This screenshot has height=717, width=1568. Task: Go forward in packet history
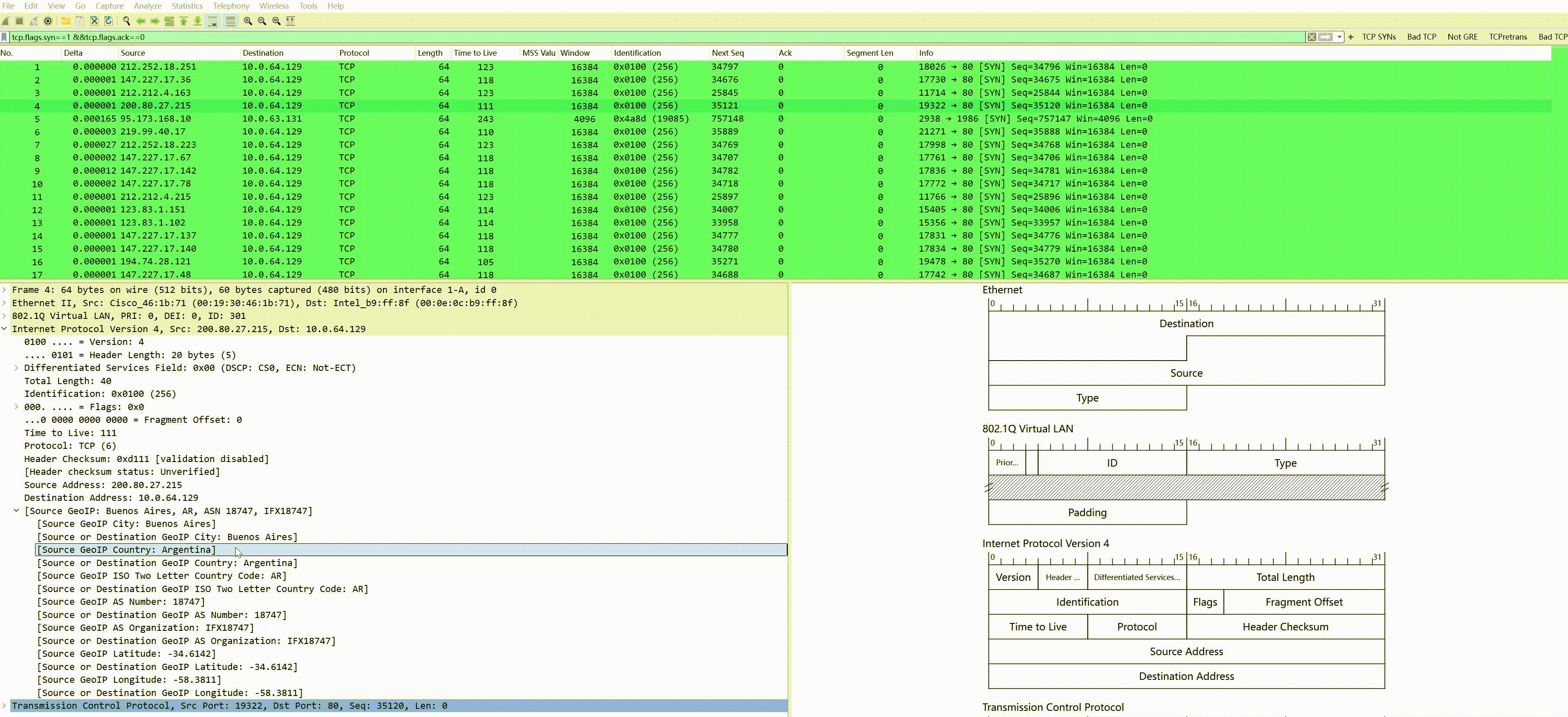[x=155, y=21]
